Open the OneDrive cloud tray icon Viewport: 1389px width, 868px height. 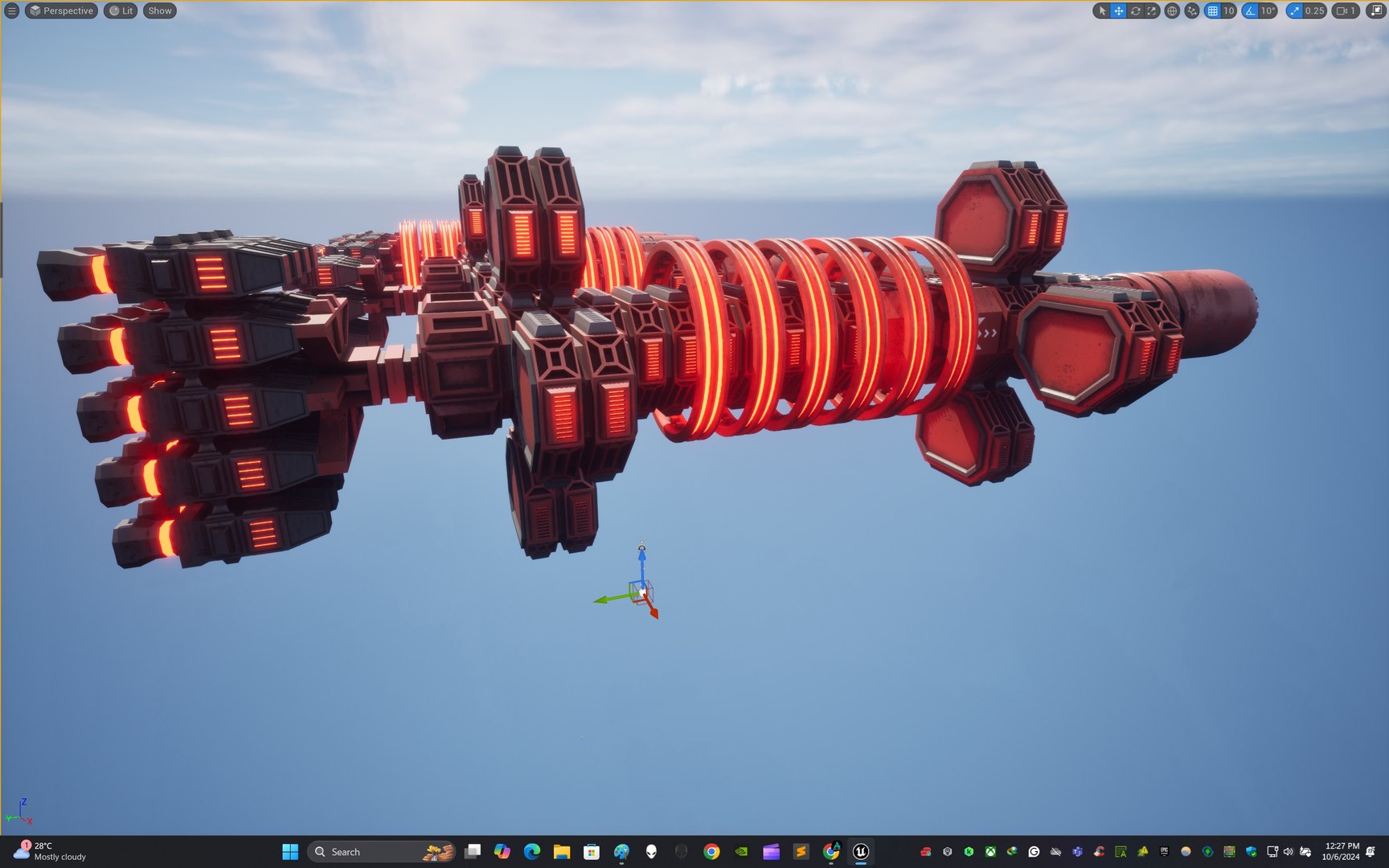[1055, 852]
